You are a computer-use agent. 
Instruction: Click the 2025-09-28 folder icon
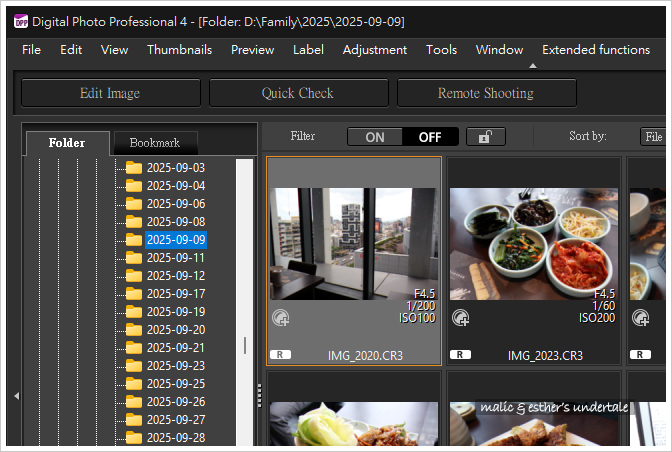pyautogui.click(x=134, y=437)
